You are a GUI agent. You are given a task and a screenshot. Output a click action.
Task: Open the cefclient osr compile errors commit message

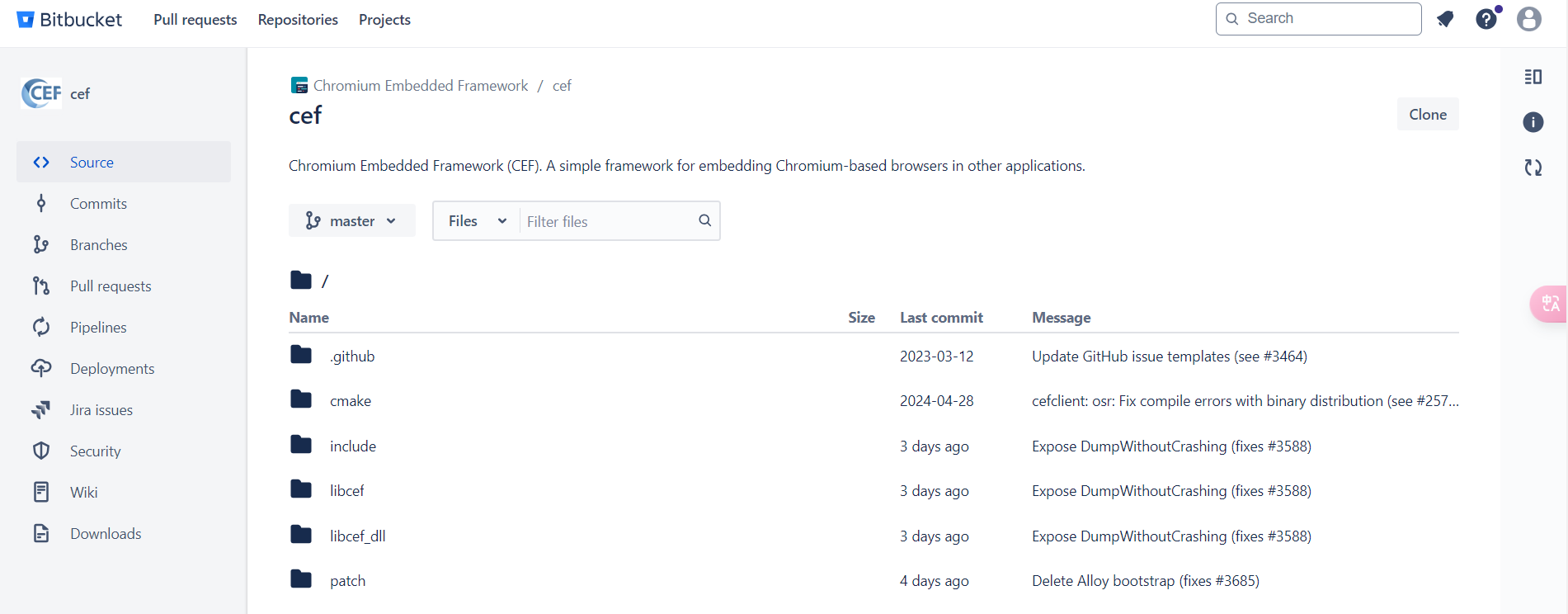(1245, 401)
